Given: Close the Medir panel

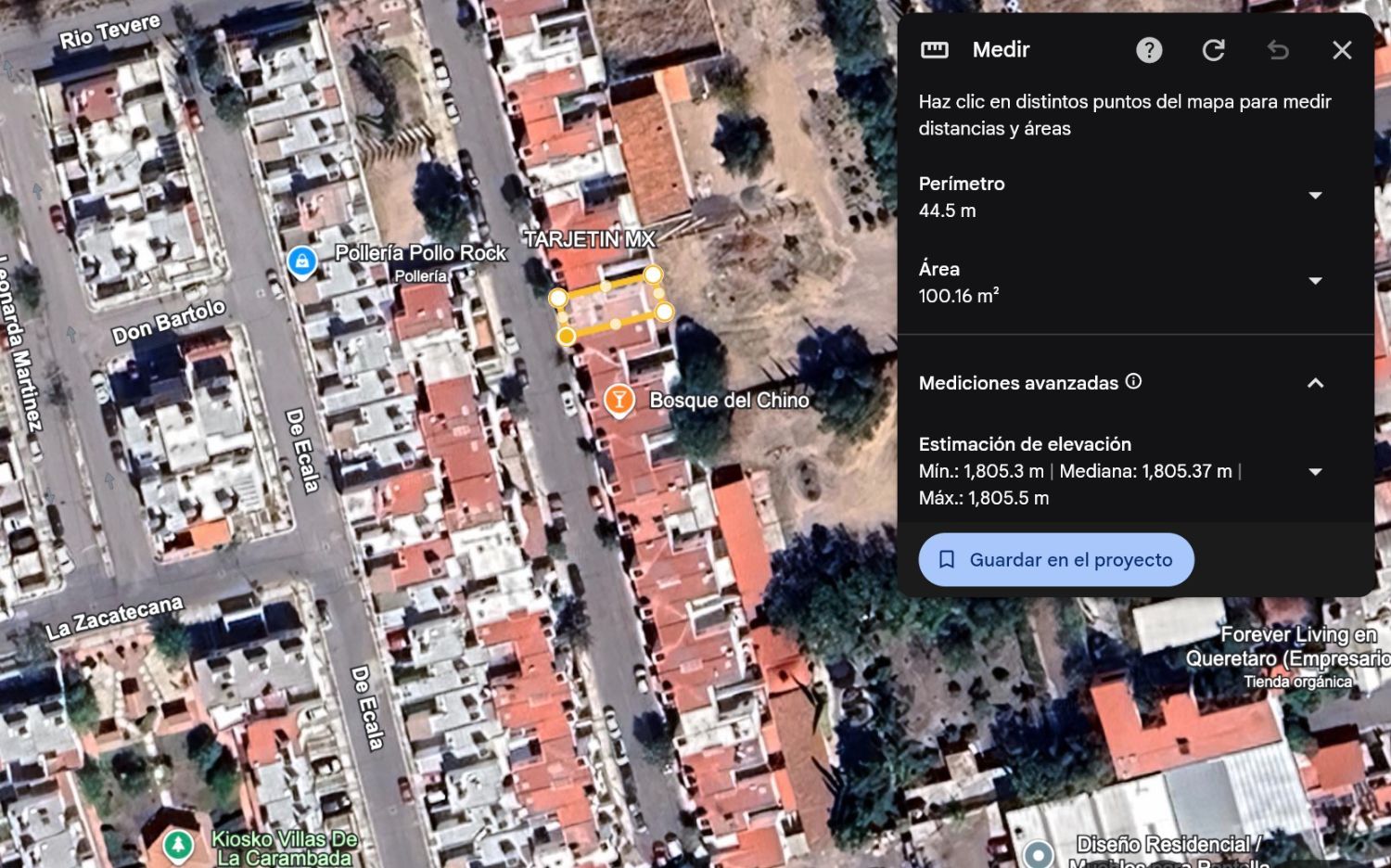Looking at the screenshot, I should pyautogui.click(x=1342, y=50).
